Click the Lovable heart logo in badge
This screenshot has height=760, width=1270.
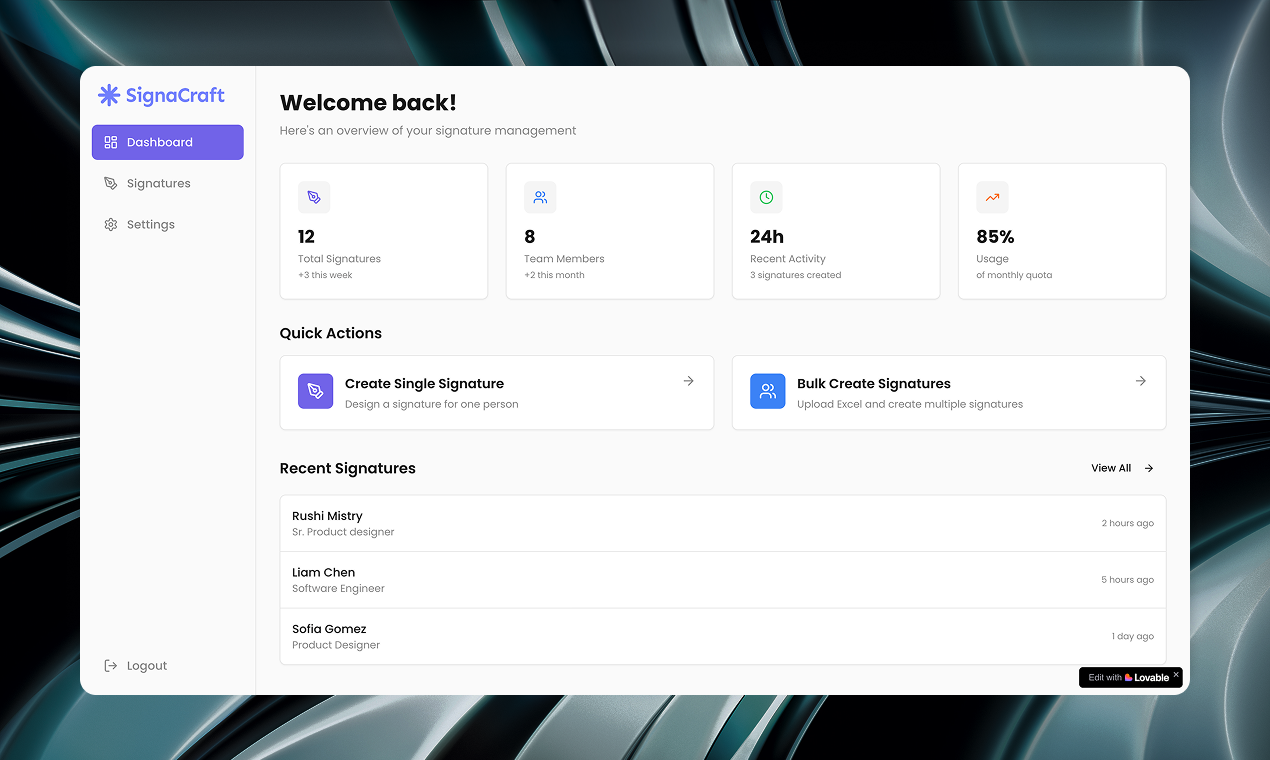(x=1129, y=677)
